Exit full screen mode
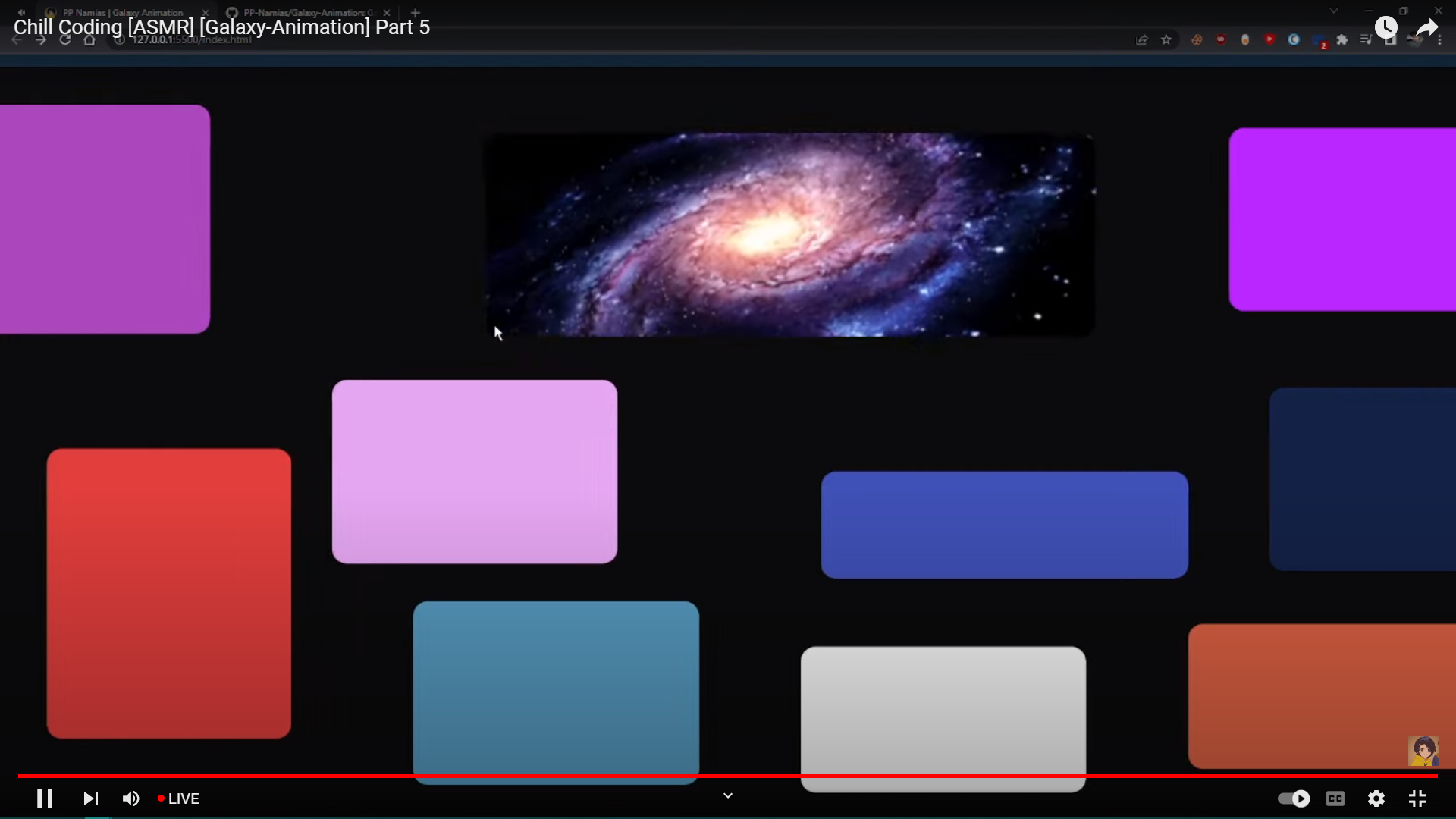This screenshot has height=819, width=1456. pyautogui.click(x=1417, y=799)
